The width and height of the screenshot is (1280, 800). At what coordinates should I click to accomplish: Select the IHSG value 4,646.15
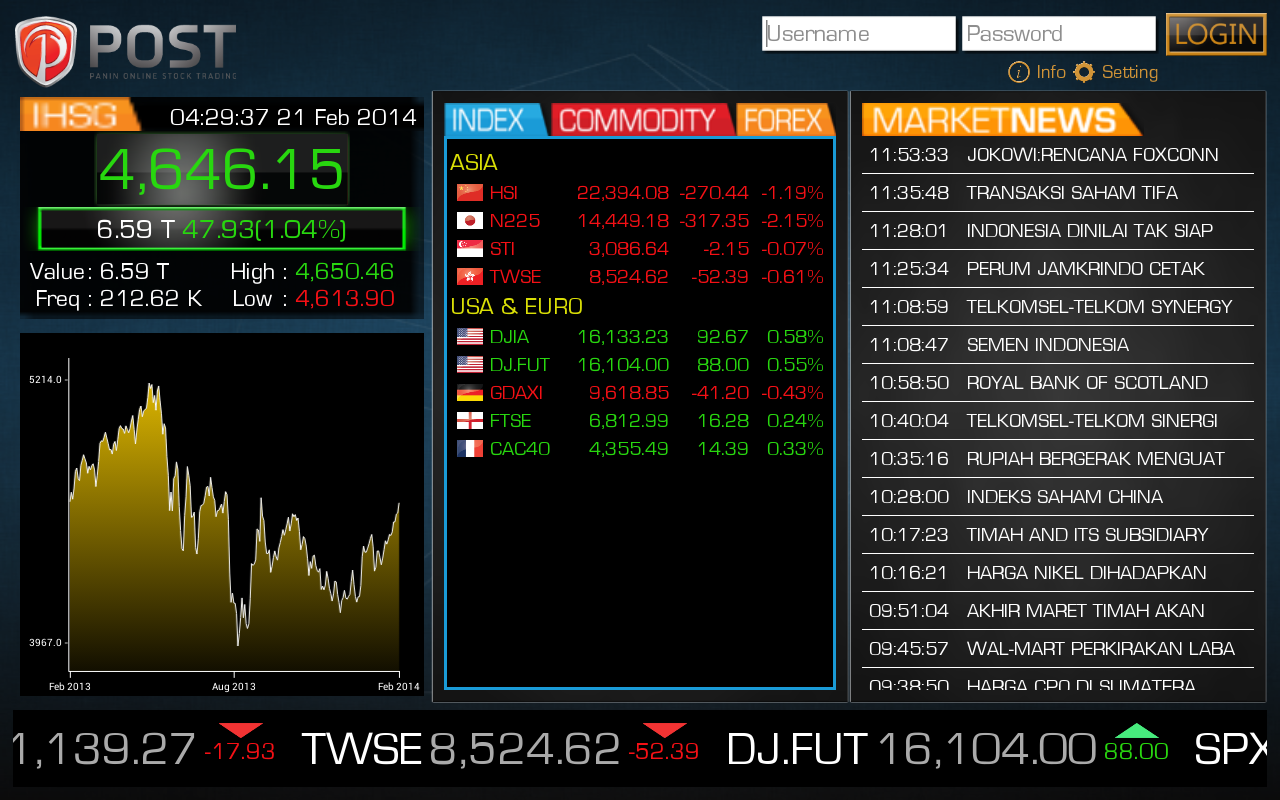(222, 169)
